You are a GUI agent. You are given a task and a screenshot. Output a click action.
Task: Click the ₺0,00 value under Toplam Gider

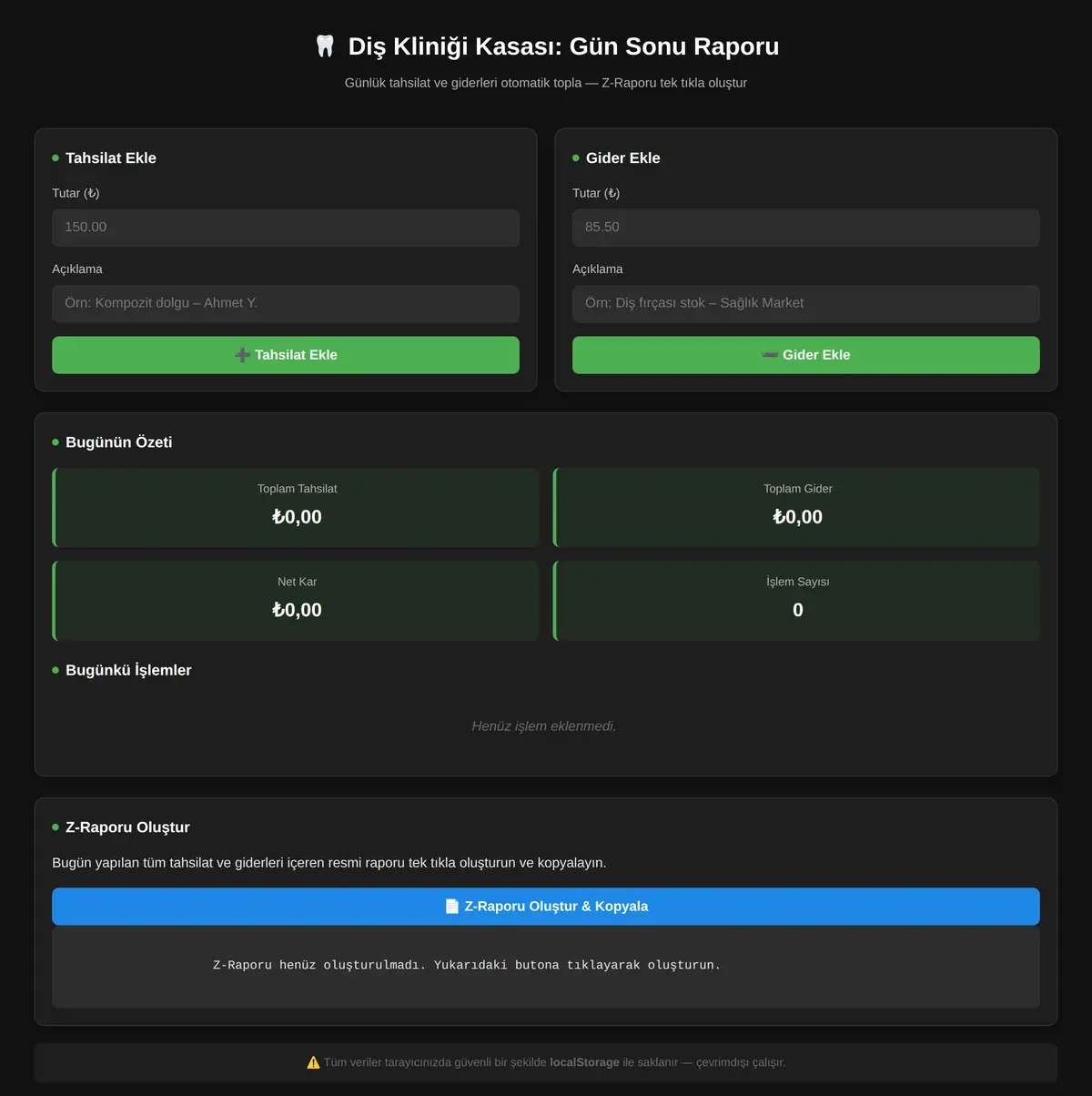(x=798, y=517)
